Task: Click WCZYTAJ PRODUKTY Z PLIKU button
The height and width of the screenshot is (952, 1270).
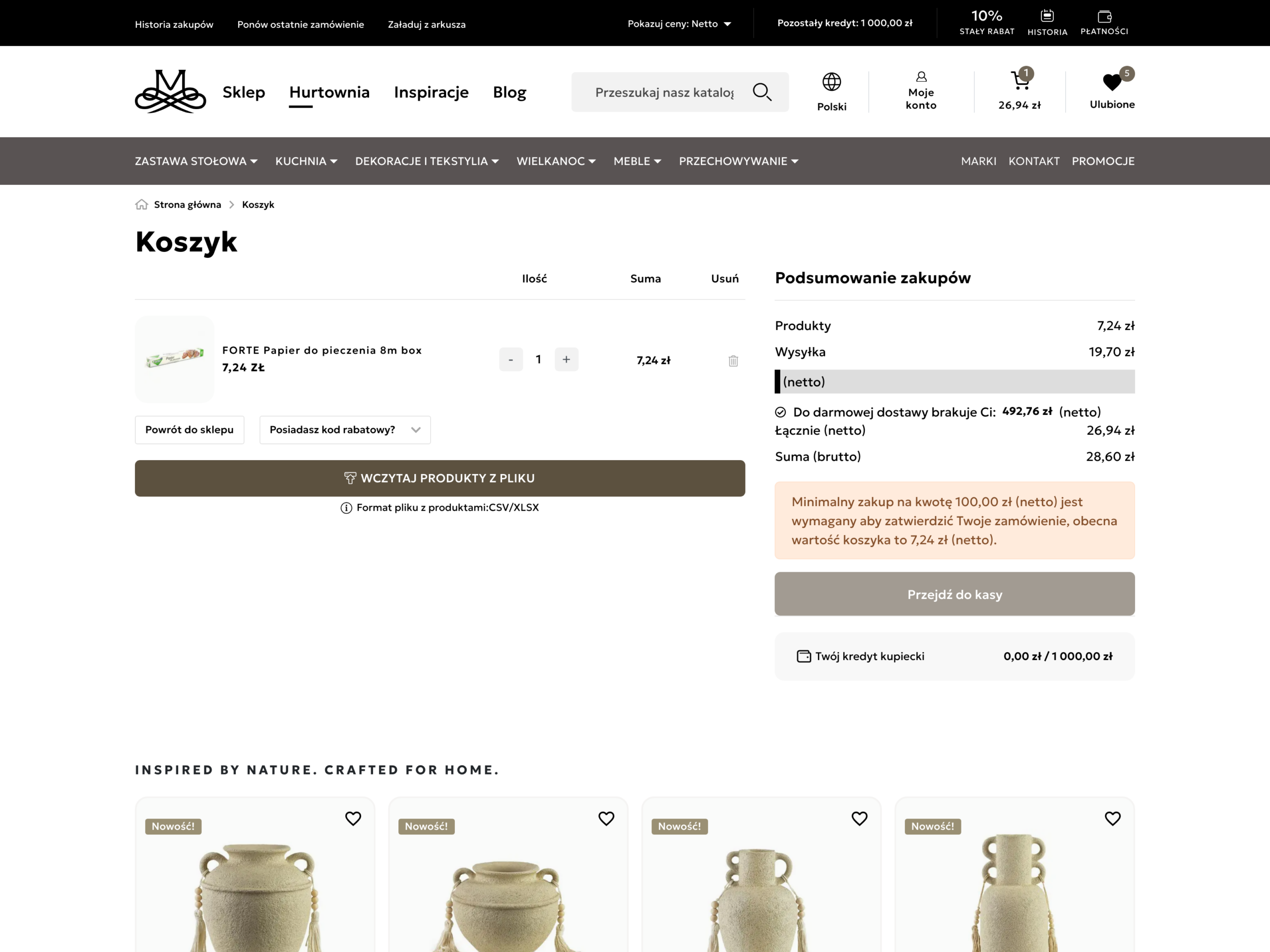Action: 440,478
